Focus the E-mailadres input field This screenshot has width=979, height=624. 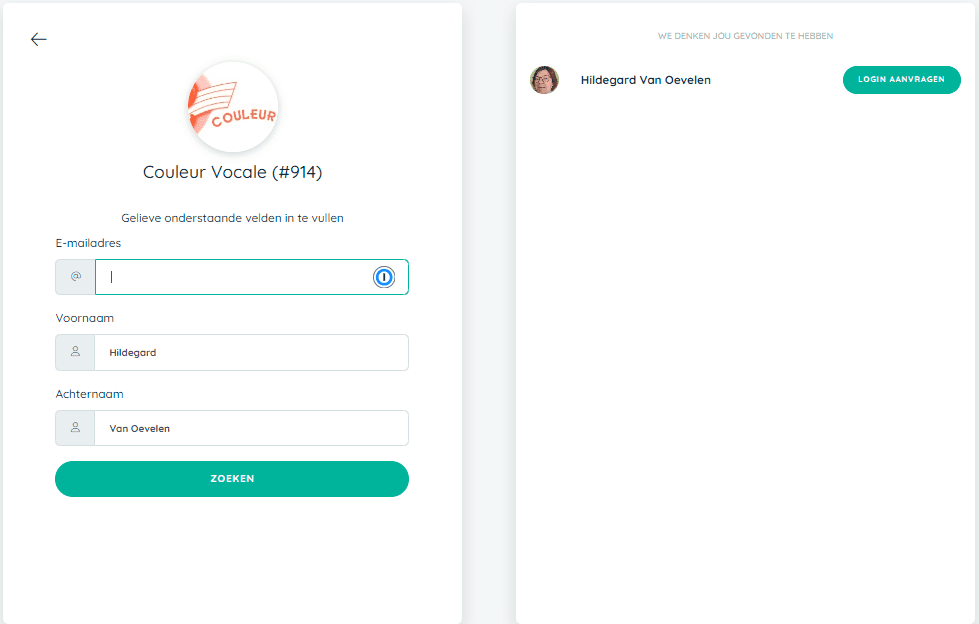pyautogui.click(x=252, y=277)
